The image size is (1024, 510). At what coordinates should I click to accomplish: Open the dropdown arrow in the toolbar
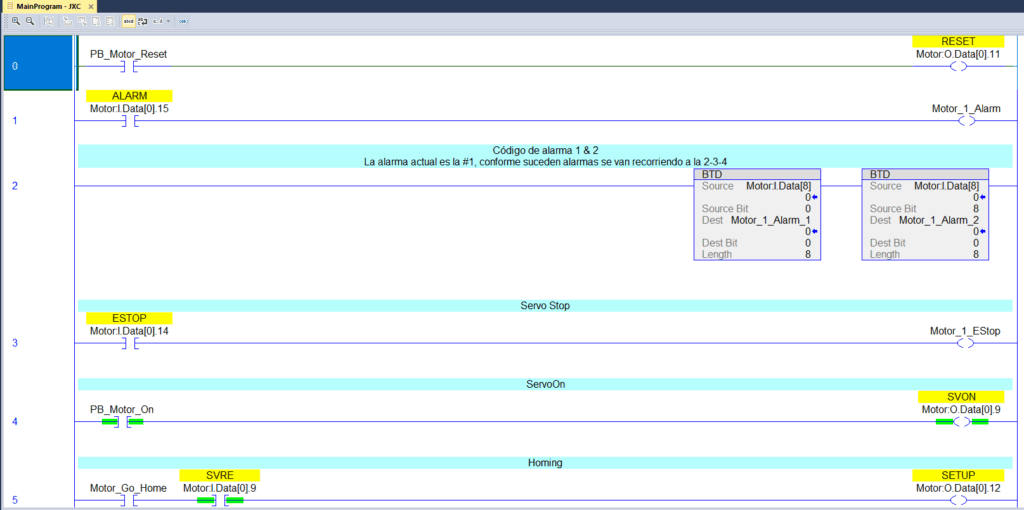(x=167, y=21)
